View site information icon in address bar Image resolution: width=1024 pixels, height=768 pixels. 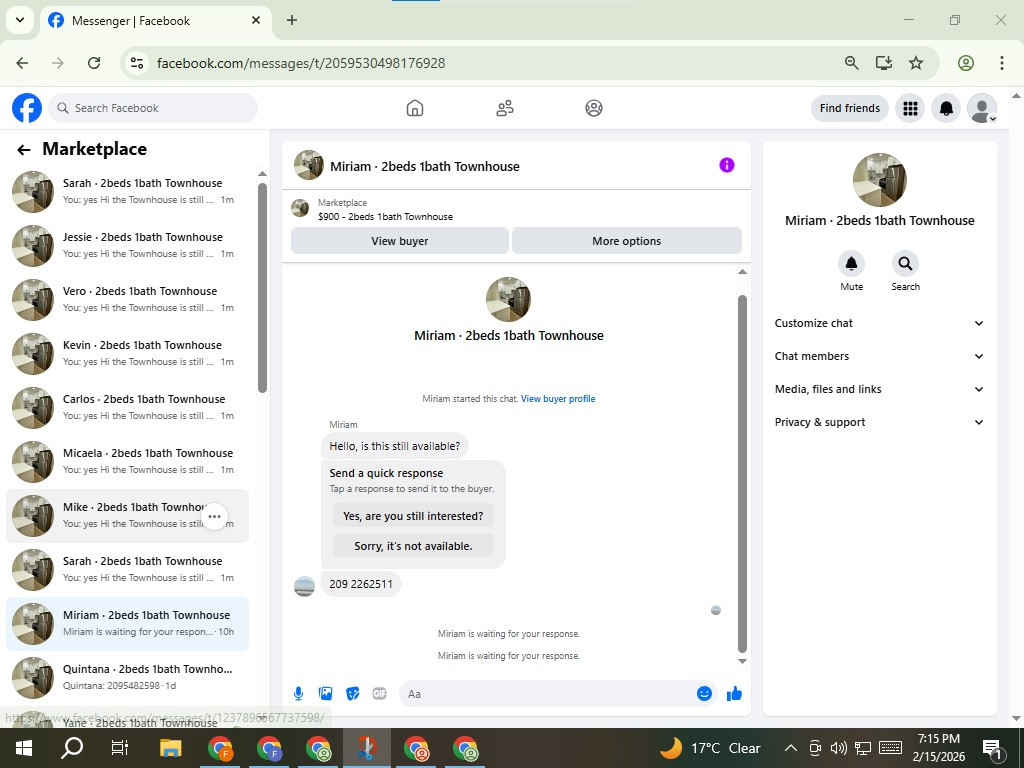click(137, 63)
